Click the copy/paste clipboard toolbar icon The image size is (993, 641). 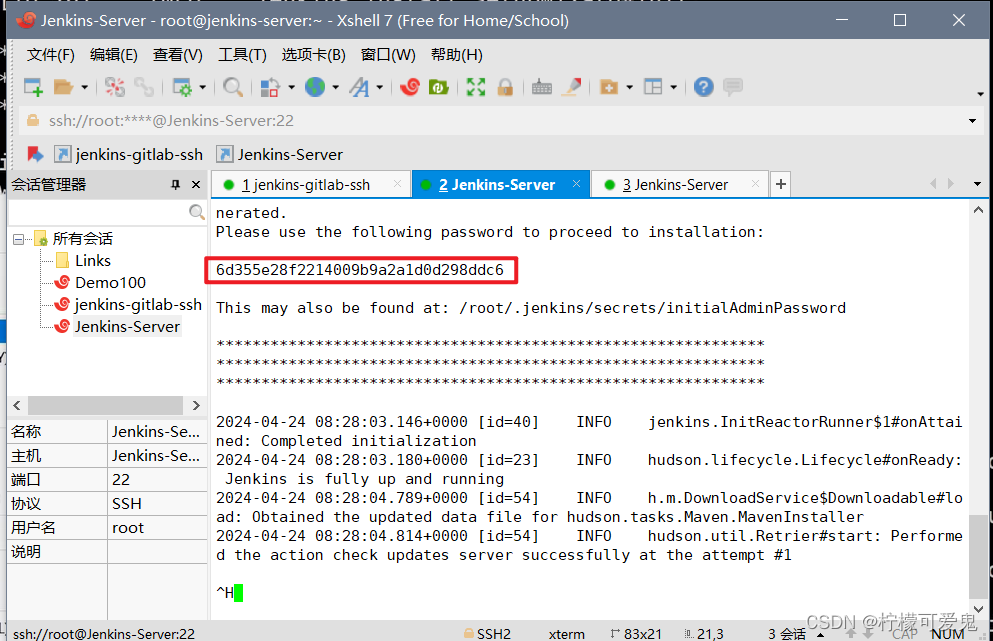[270, 87]
